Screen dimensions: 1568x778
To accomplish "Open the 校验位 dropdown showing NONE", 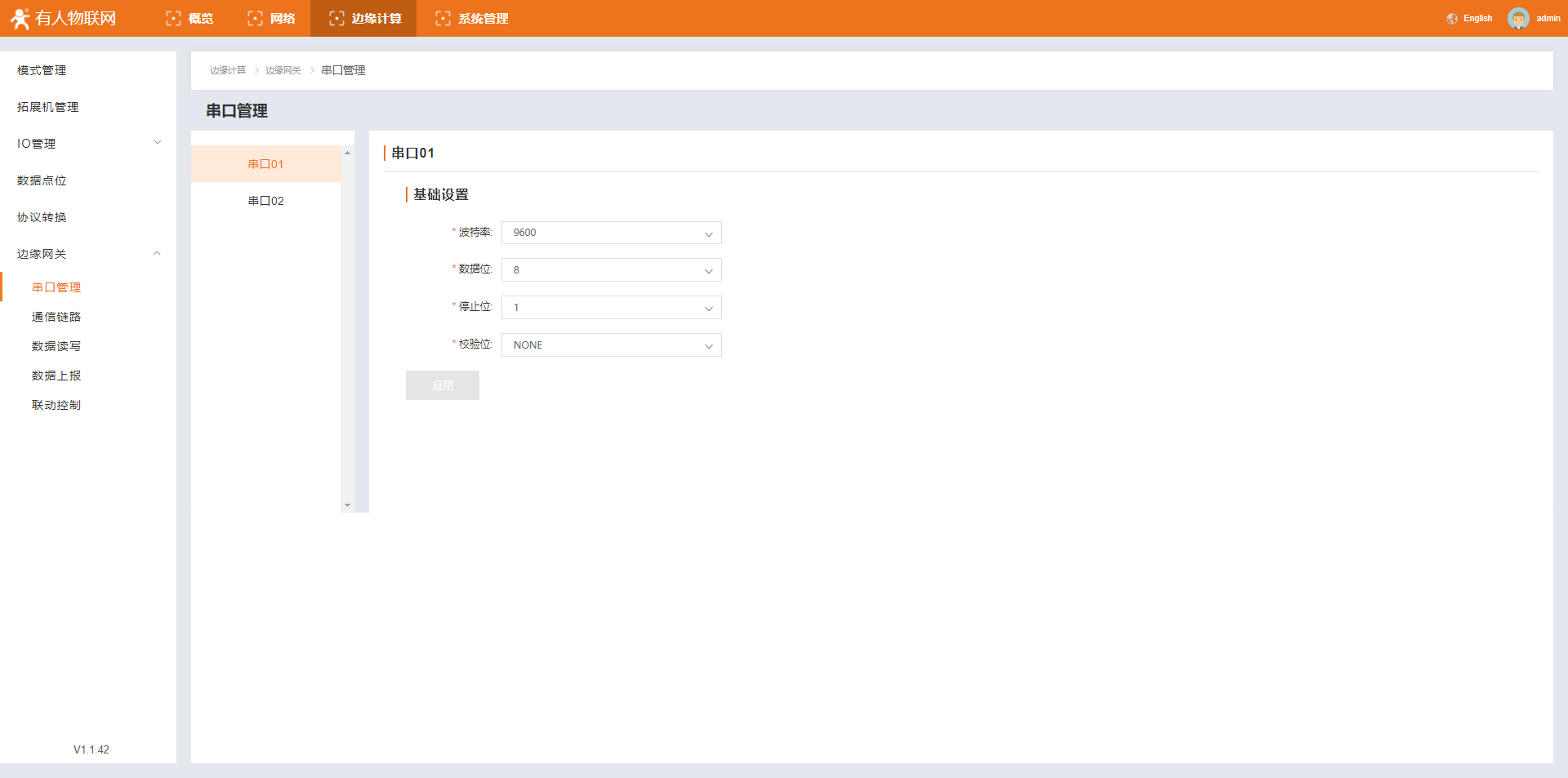I will point(611,345).
